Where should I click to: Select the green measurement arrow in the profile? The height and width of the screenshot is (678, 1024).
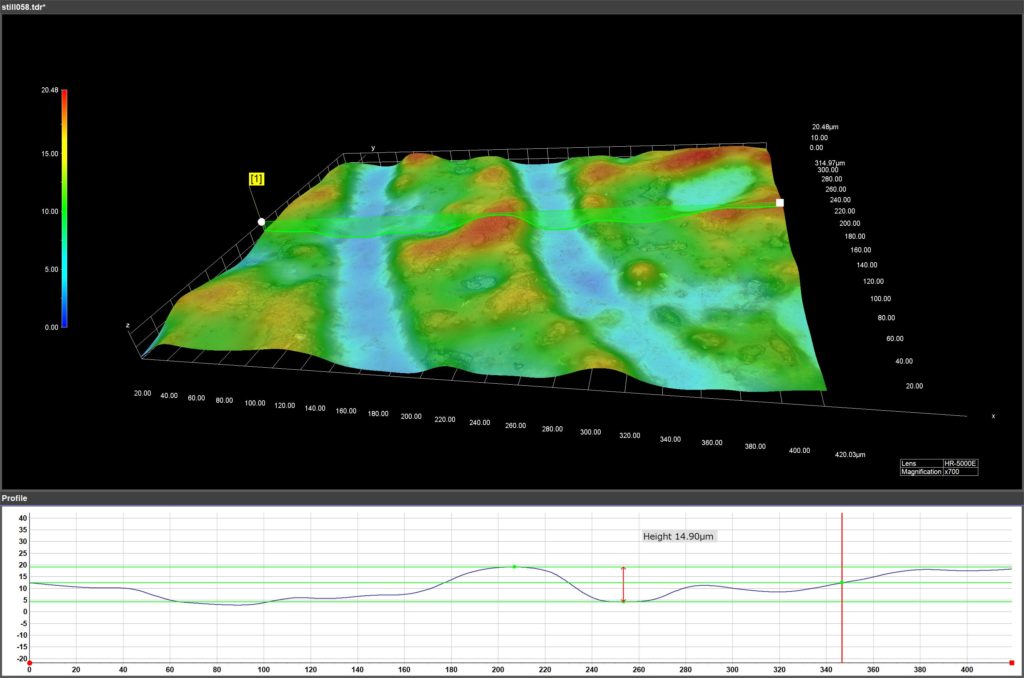pyautogui.click(x=622, y=582)
